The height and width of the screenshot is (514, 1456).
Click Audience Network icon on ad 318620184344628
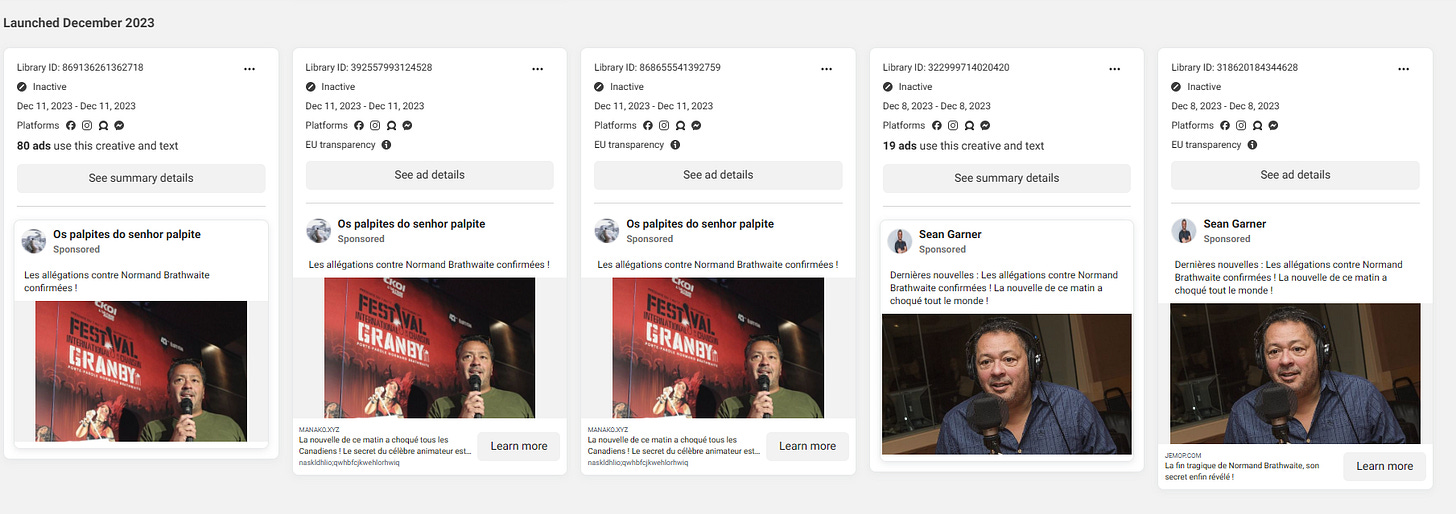[x=1257, y=126]
